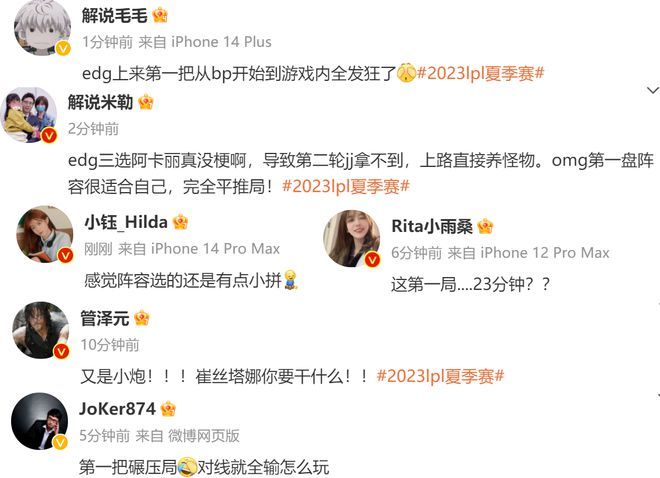
Task: Open the #2023lpl夏季赛# hashtag in 解说米勒's post
Action: [x=346, y=186]
